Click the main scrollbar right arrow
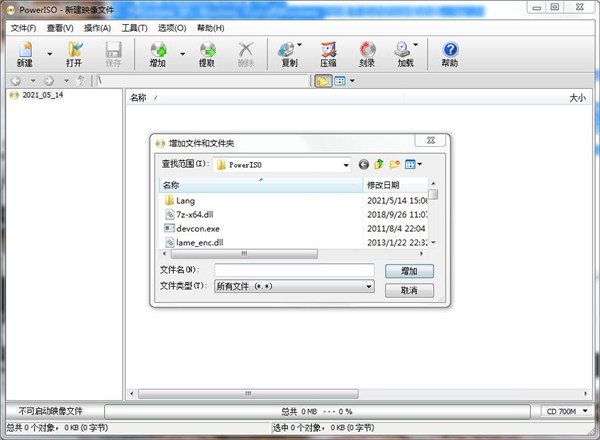This screenshot has width=600, height=440. [585, 393]
